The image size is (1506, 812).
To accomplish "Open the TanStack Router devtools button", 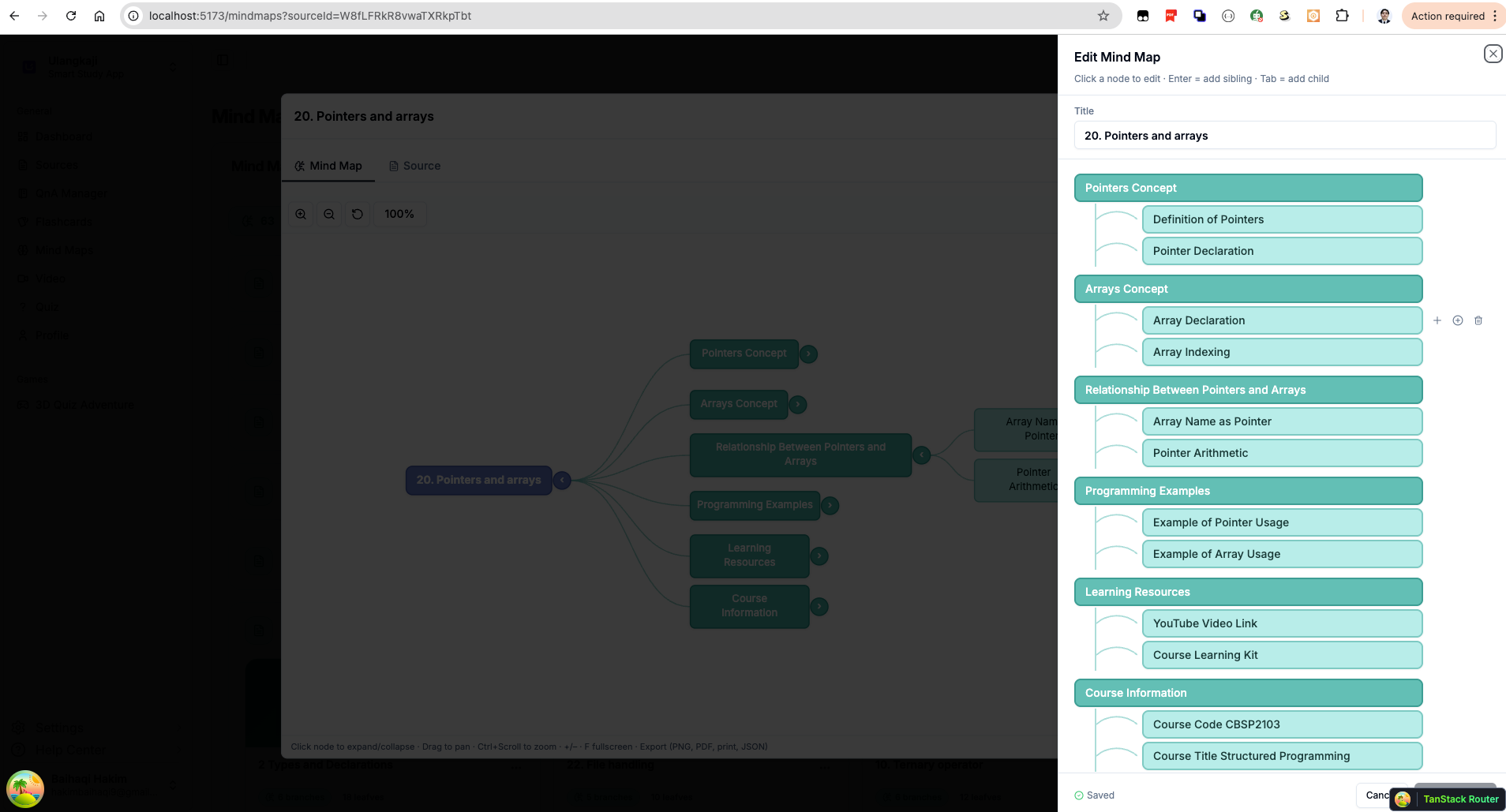I will point(1448,799).
